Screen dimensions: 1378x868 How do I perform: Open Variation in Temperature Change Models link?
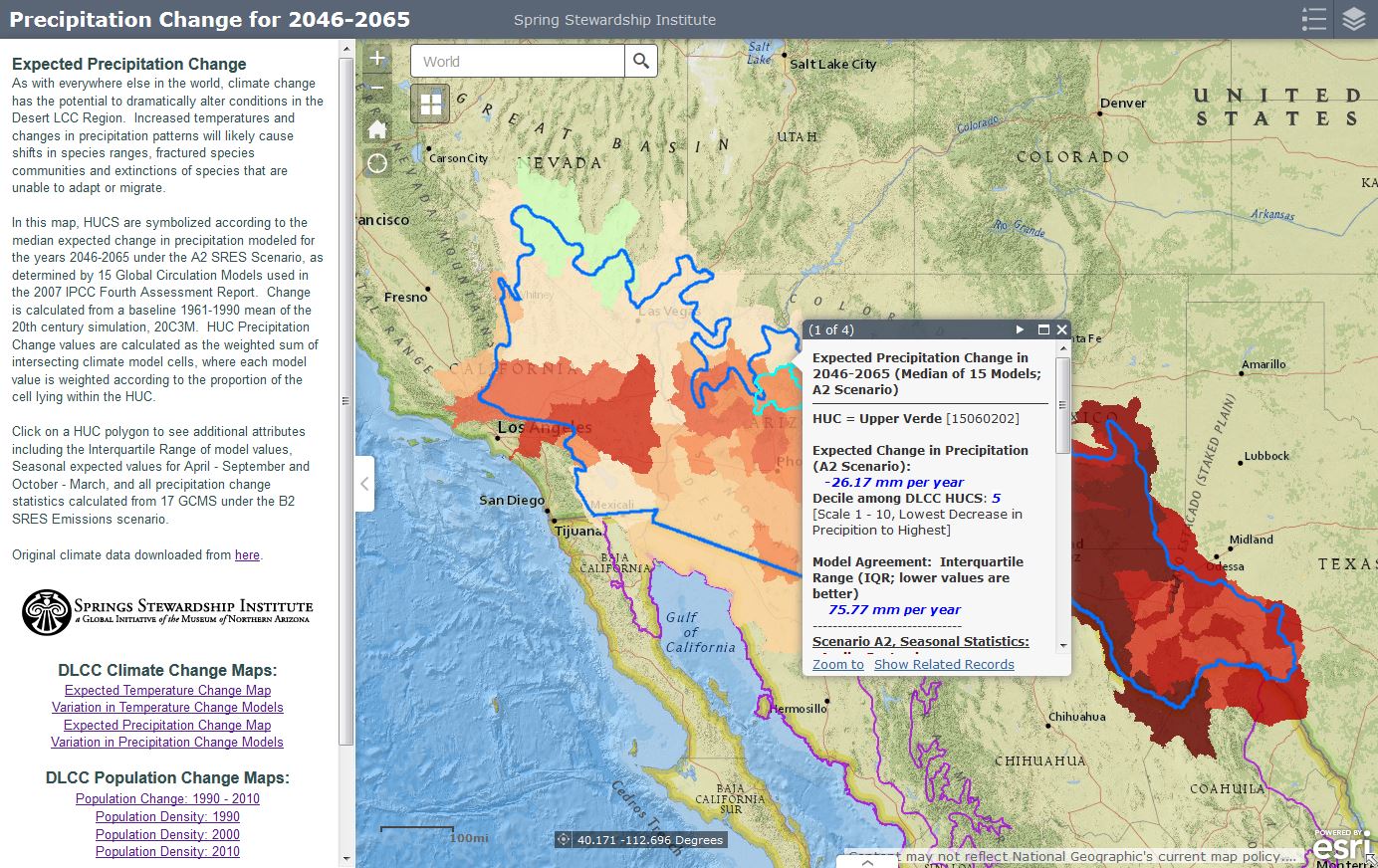tap(167, 707)
